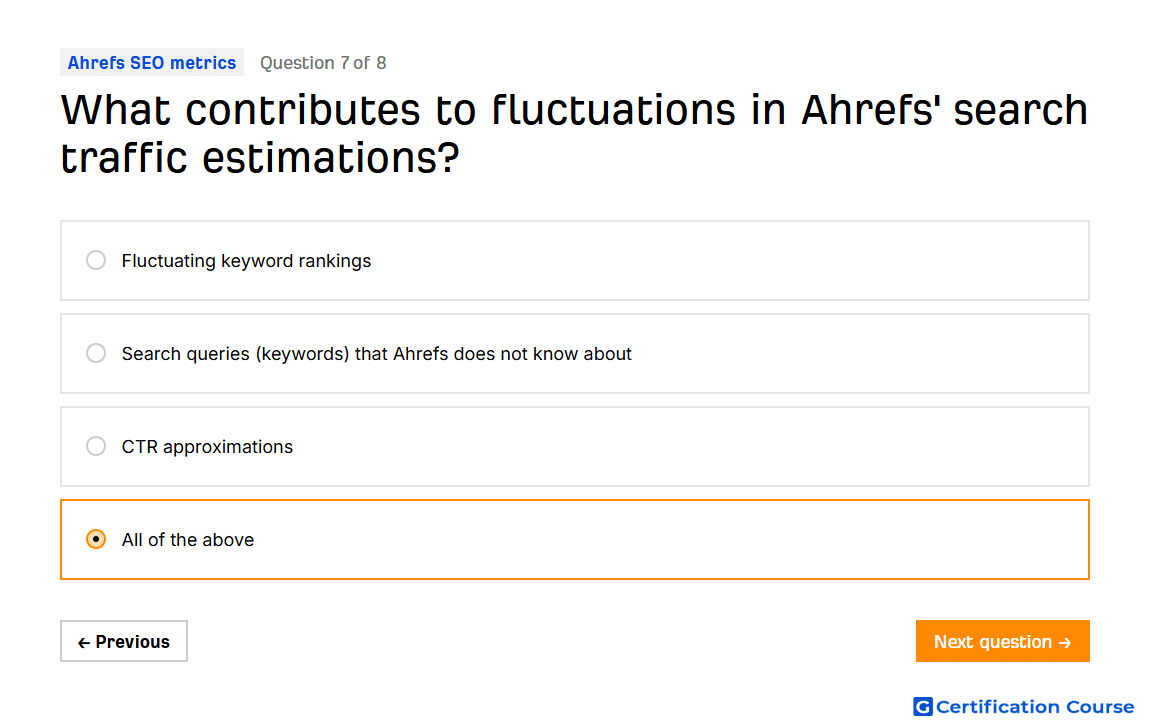The width and height of the screenshot is (1150, 726).
Task: Select radio for unknown search queries option
Action: tap(96, 353)
